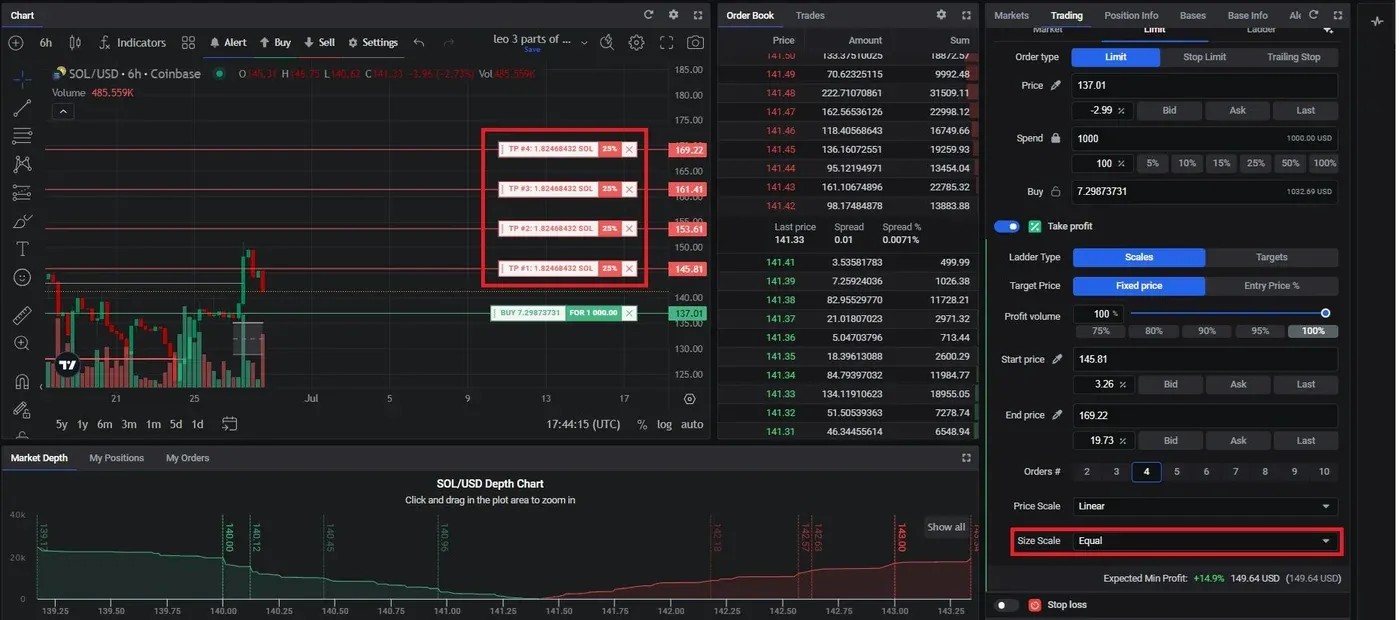Expand the saved layout name dropdown

pos(584,41)
